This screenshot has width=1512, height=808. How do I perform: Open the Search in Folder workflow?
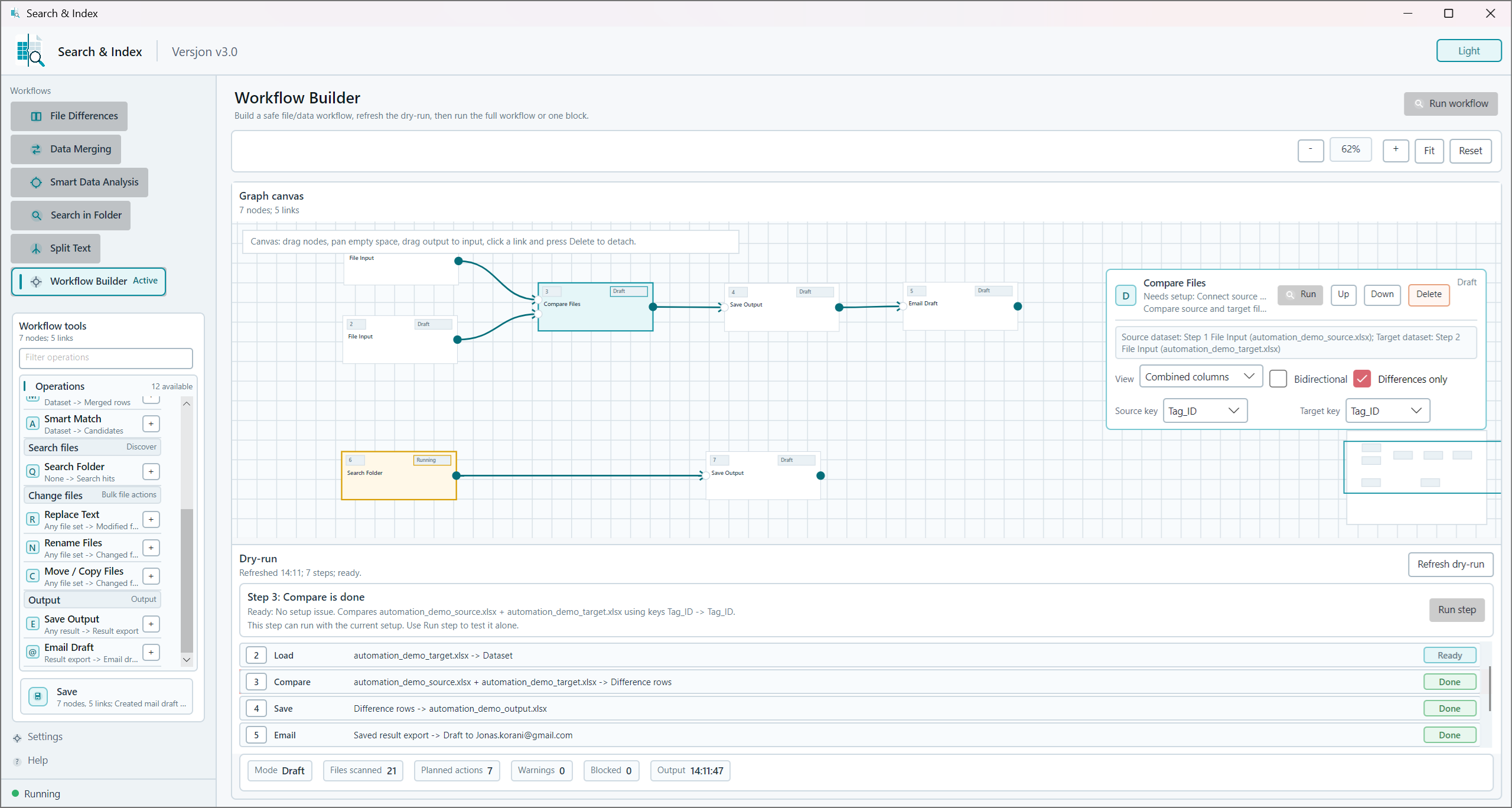[x=70, y=216]
